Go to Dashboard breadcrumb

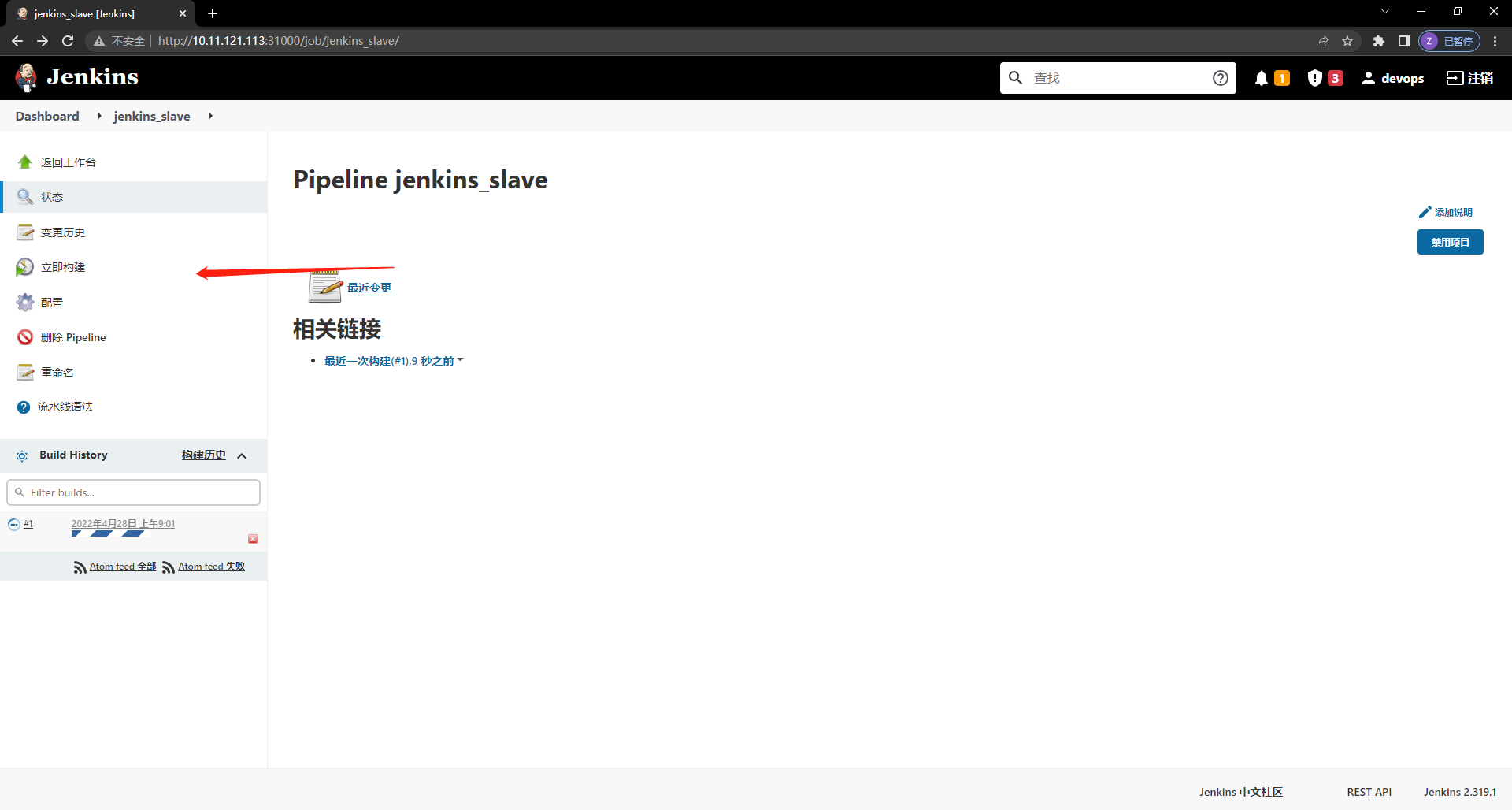coord(47,116)
